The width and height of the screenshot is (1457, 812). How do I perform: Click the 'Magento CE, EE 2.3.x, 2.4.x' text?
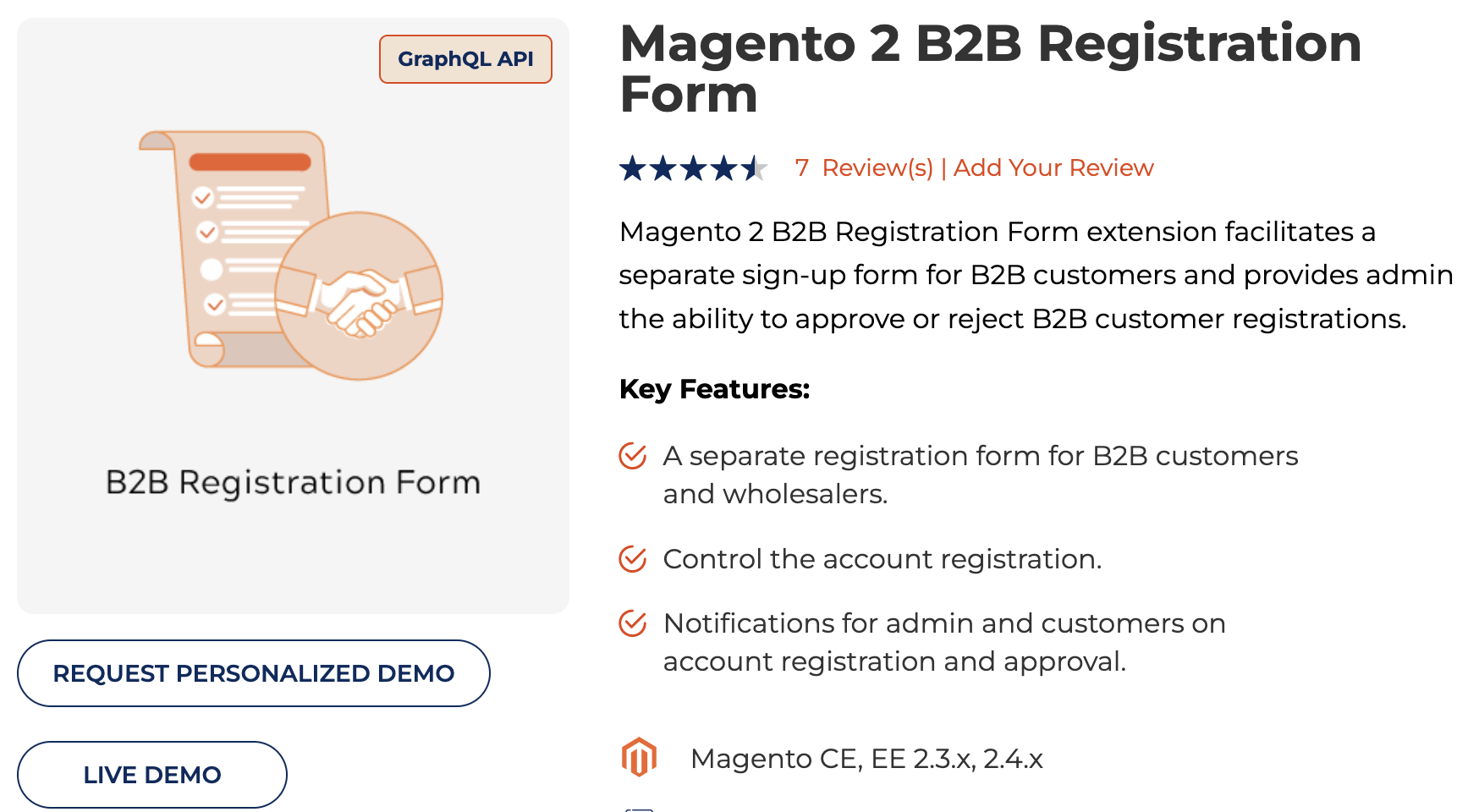coord(867,759)
